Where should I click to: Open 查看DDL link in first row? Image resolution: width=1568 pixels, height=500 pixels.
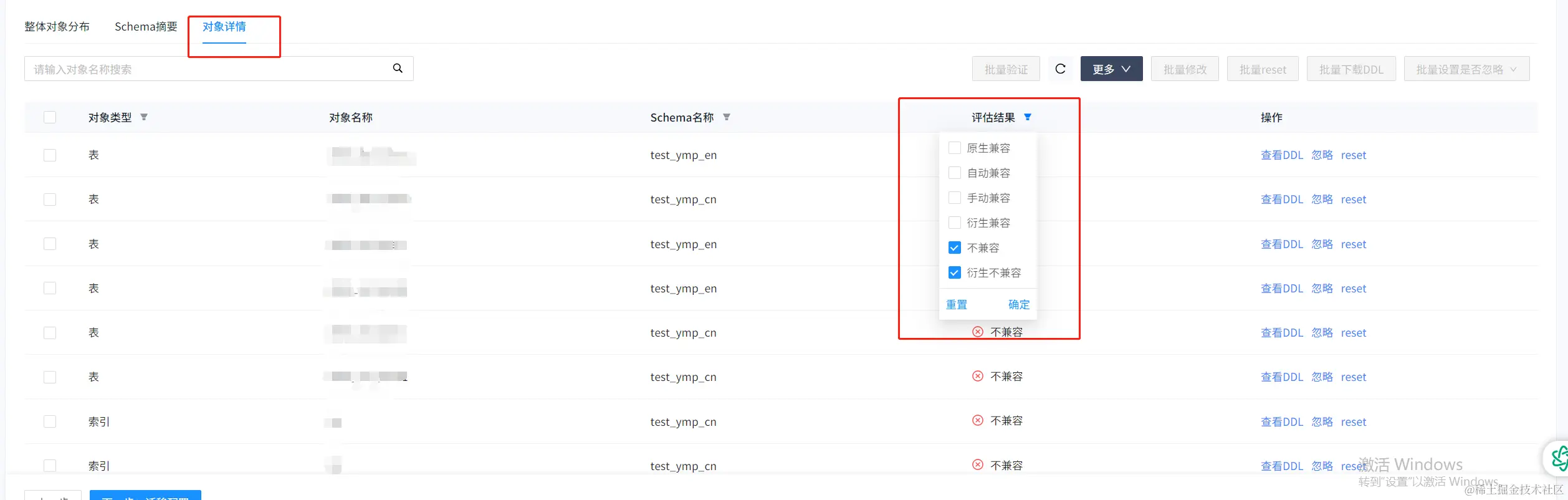pyautogui.click(x=1281, y=155)
